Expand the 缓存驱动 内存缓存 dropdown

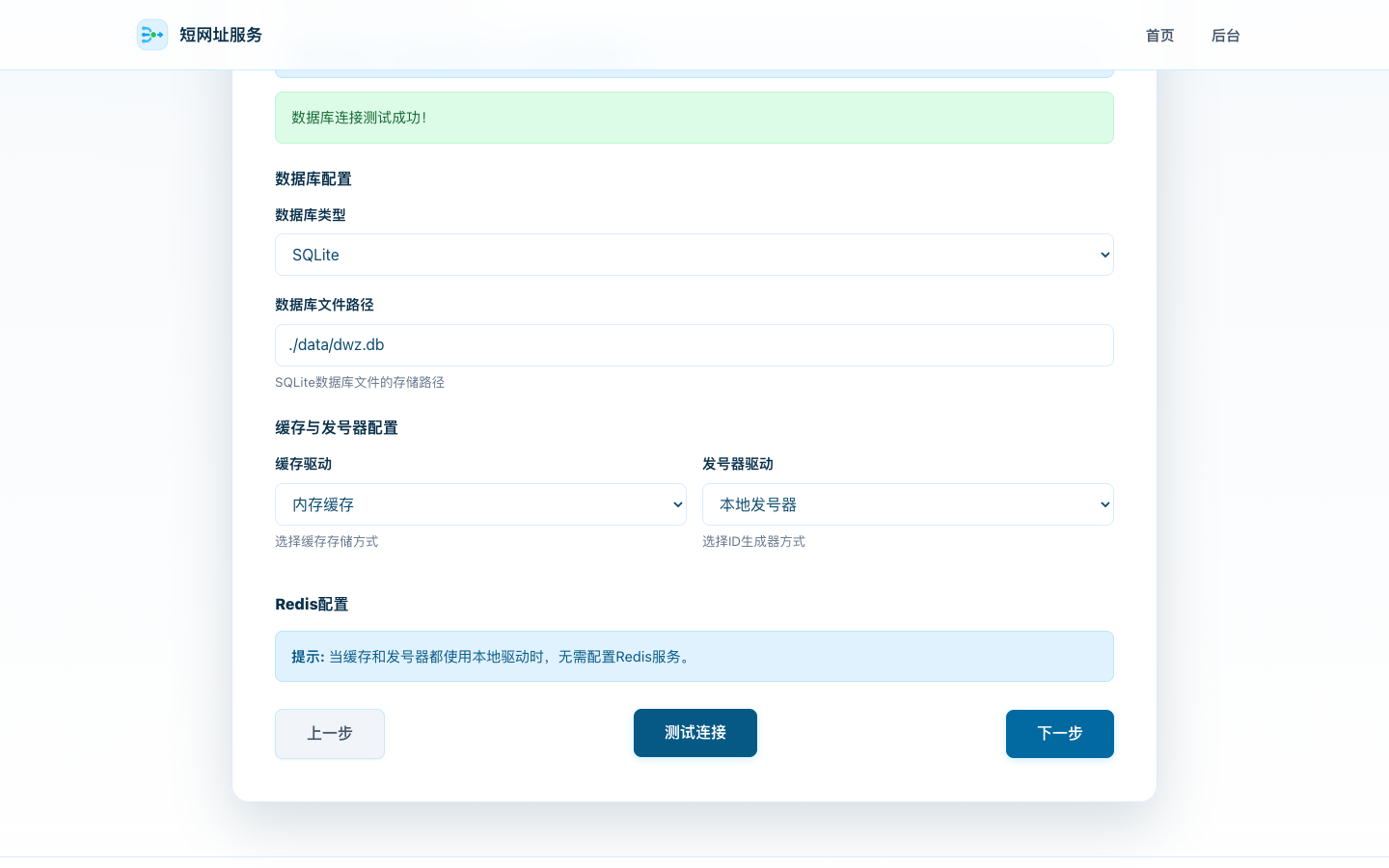pos(480,504)
